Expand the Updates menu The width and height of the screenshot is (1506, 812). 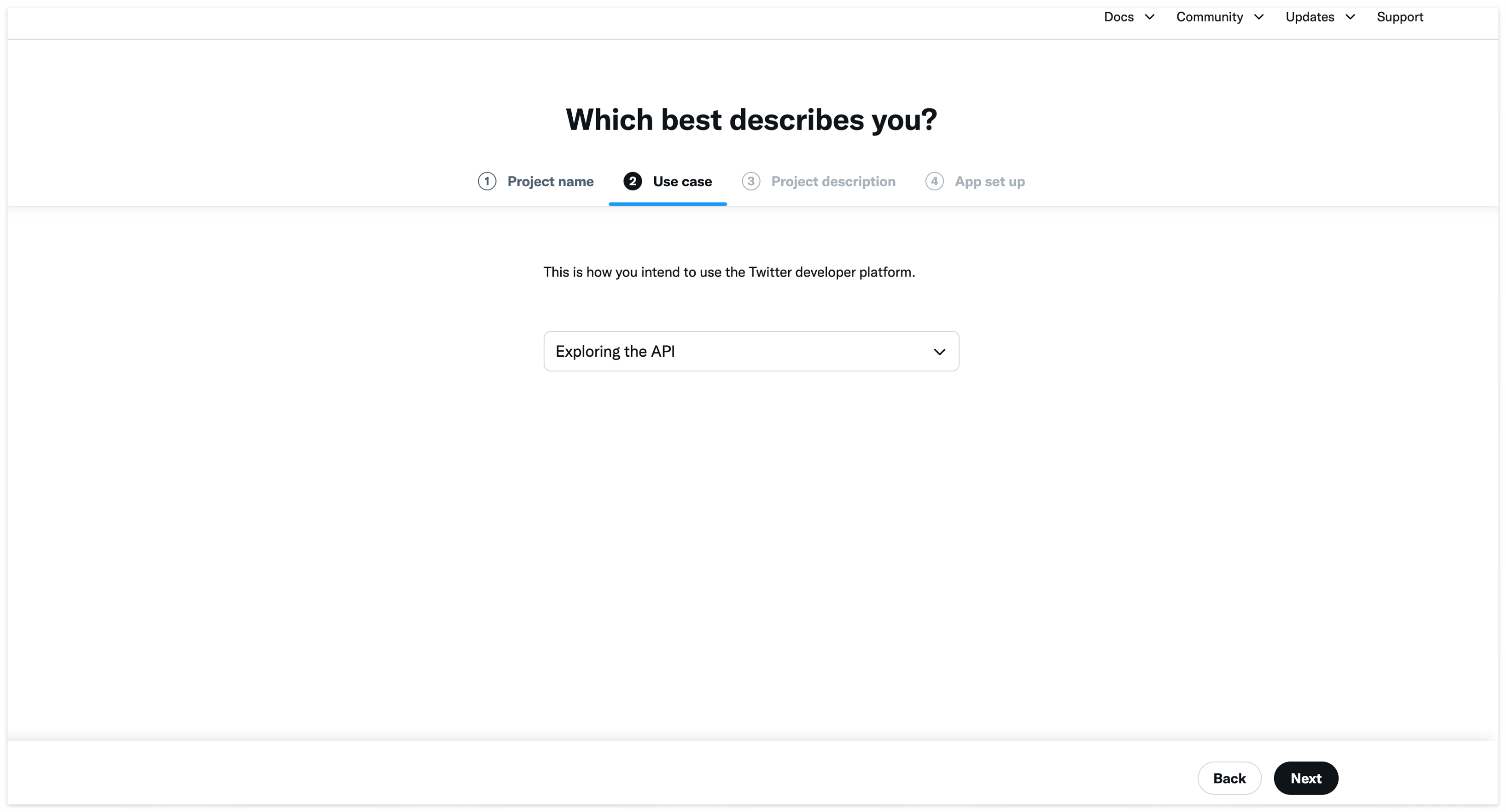tap(1310, 17)
